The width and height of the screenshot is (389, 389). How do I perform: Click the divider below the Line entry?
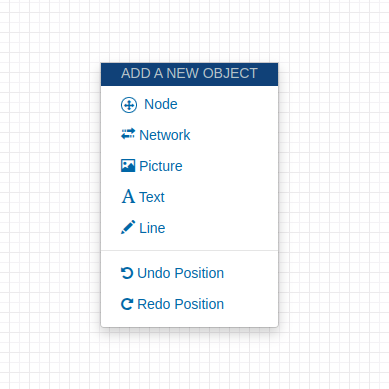(189, 250)
